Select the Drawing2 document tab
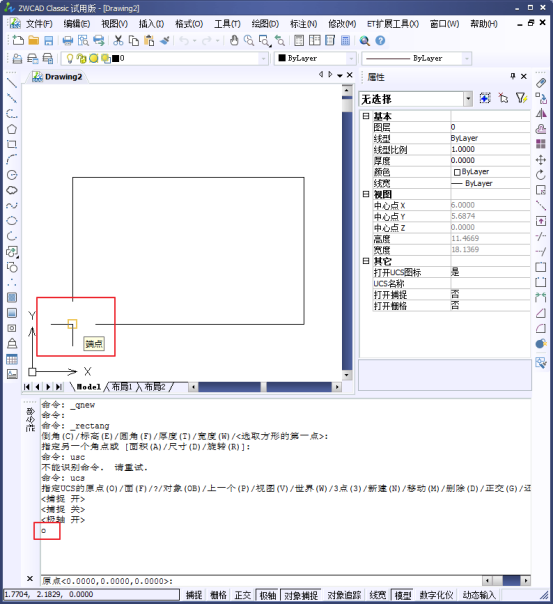This screenshot has height=605, width=554. click(x=58, y=77)
